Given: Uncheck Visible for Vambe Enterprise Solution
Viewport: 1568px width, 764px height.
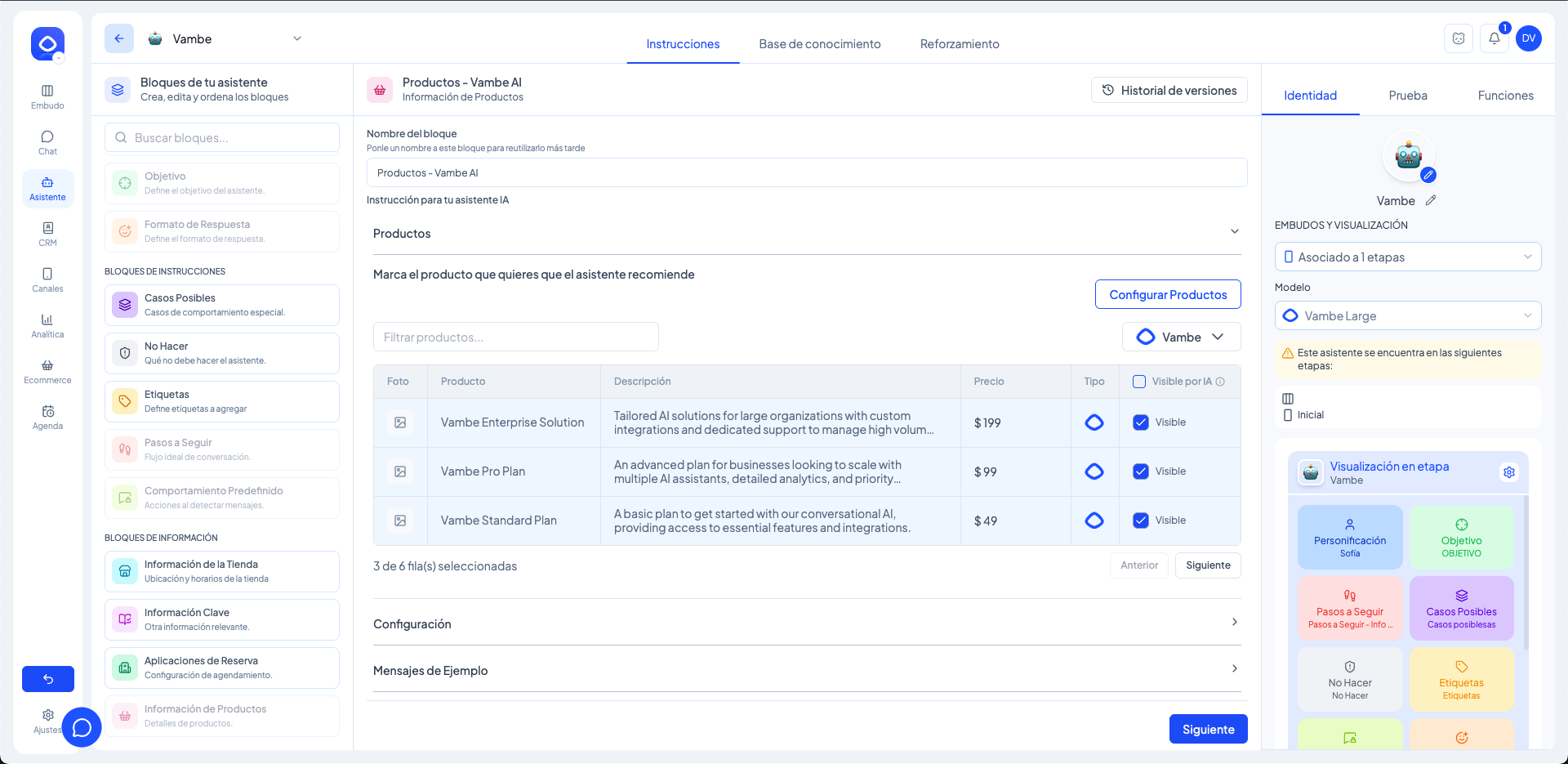Looking at the screenshot, I should pos(1141,422).
